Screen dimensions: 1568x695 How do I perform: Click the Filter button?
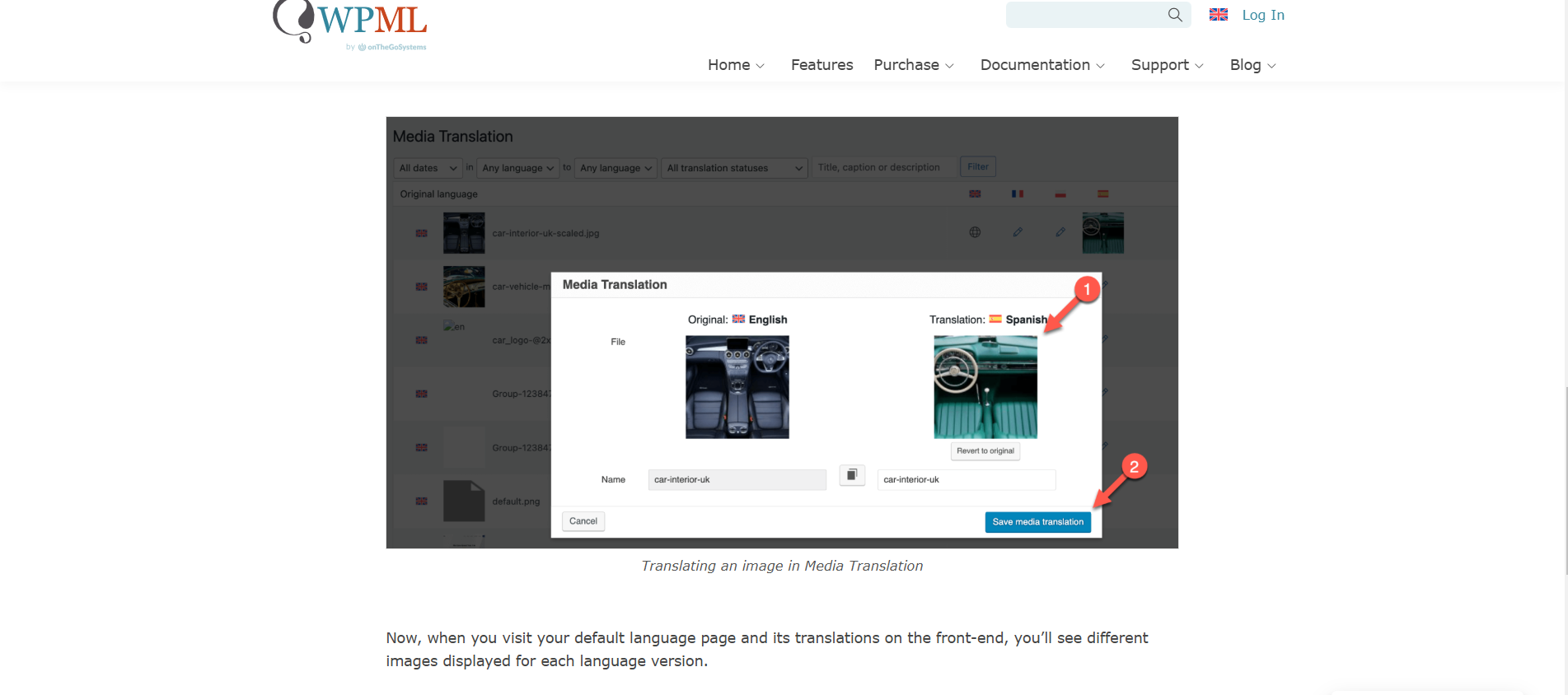pos(978,166)
